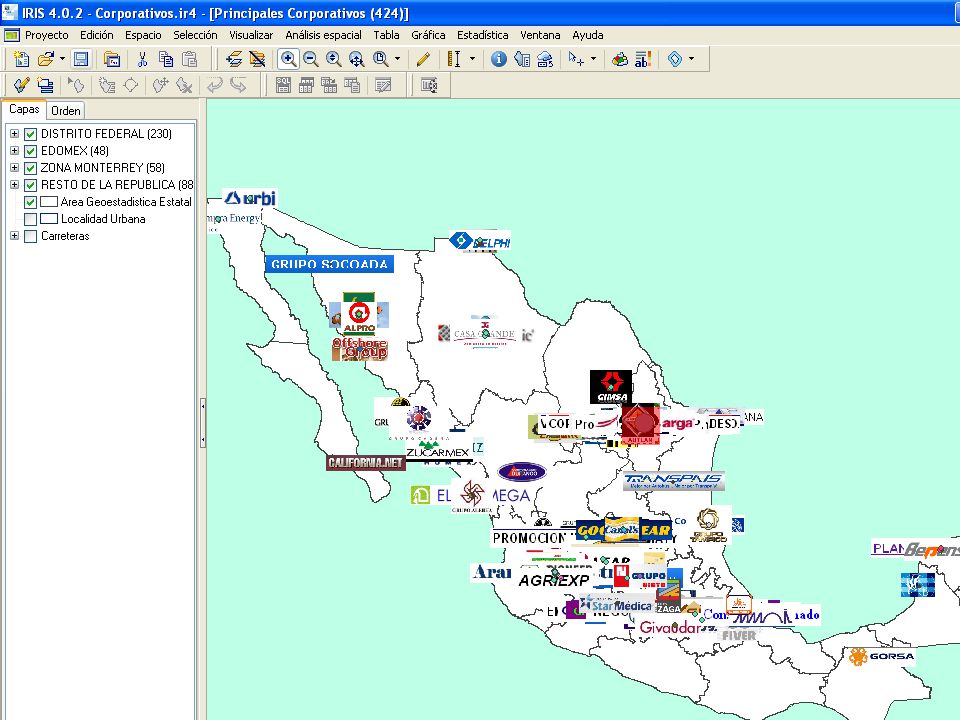Open the Gráfica menu
Screen dimensions: 960x720
[x=428, y=36]
